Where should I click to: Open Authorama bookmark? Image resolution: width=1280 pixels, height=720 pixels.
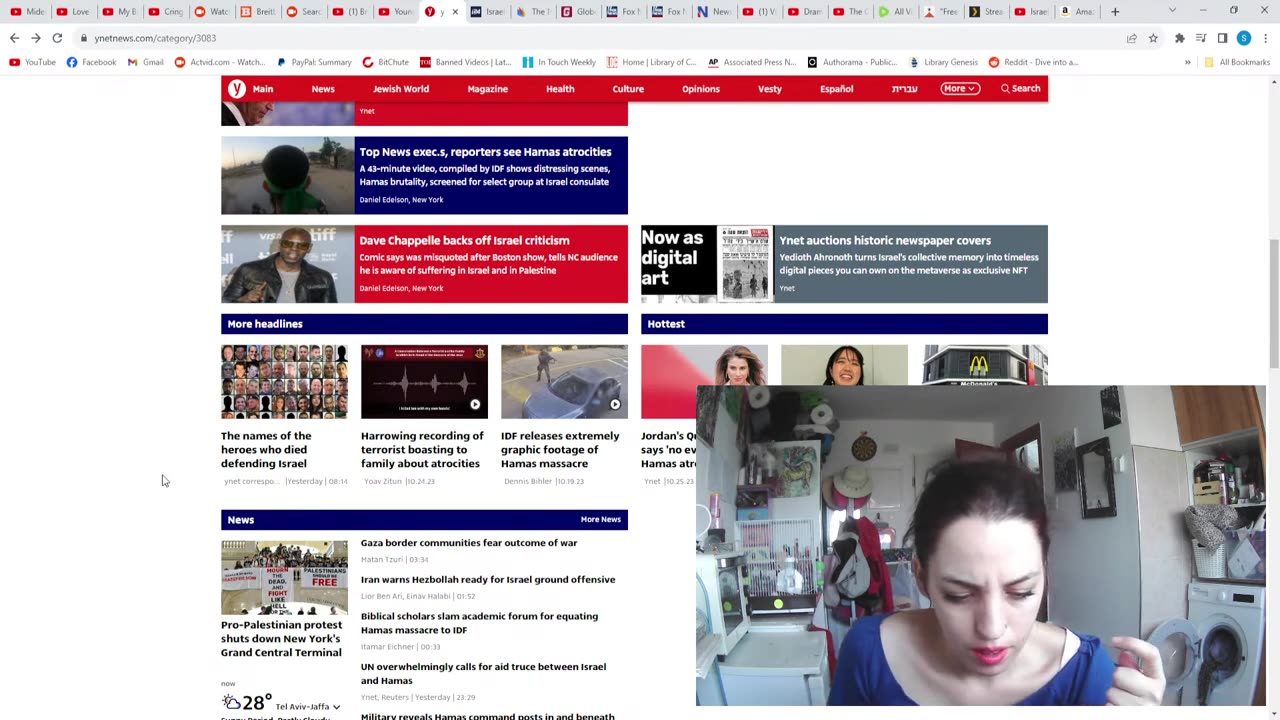coord(852,62)
